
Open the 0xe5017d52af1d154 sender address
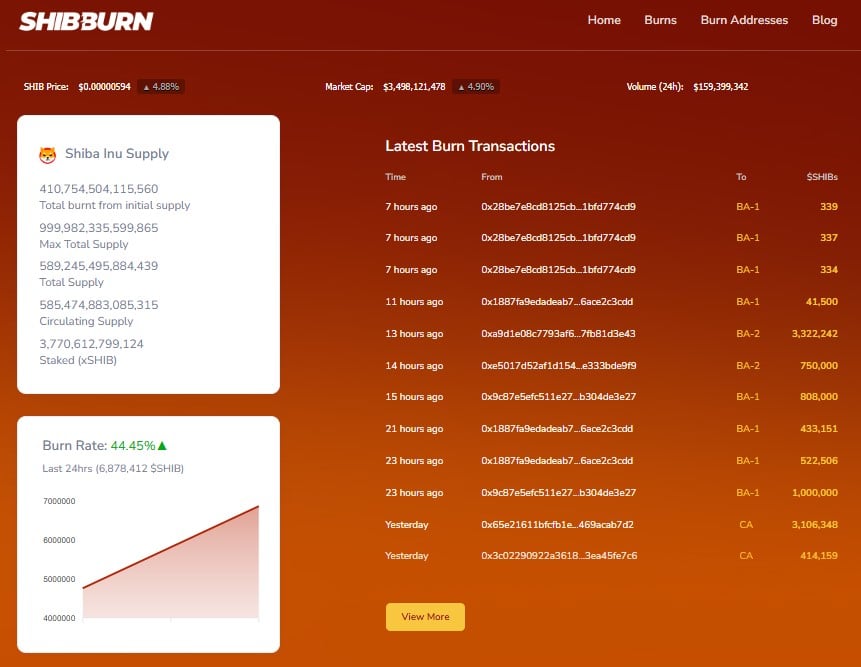tap(558, 366)
